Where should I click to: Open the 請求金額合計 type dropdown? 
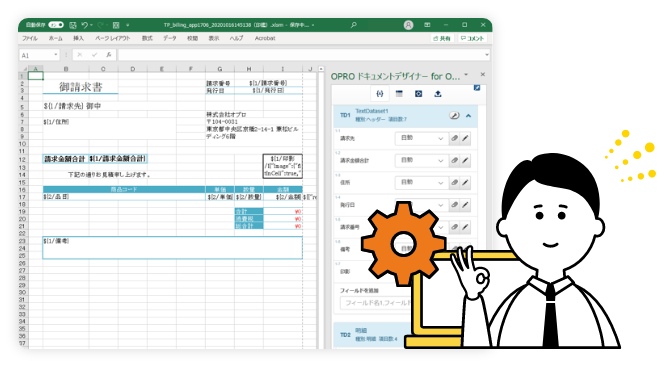pos(421,160)
